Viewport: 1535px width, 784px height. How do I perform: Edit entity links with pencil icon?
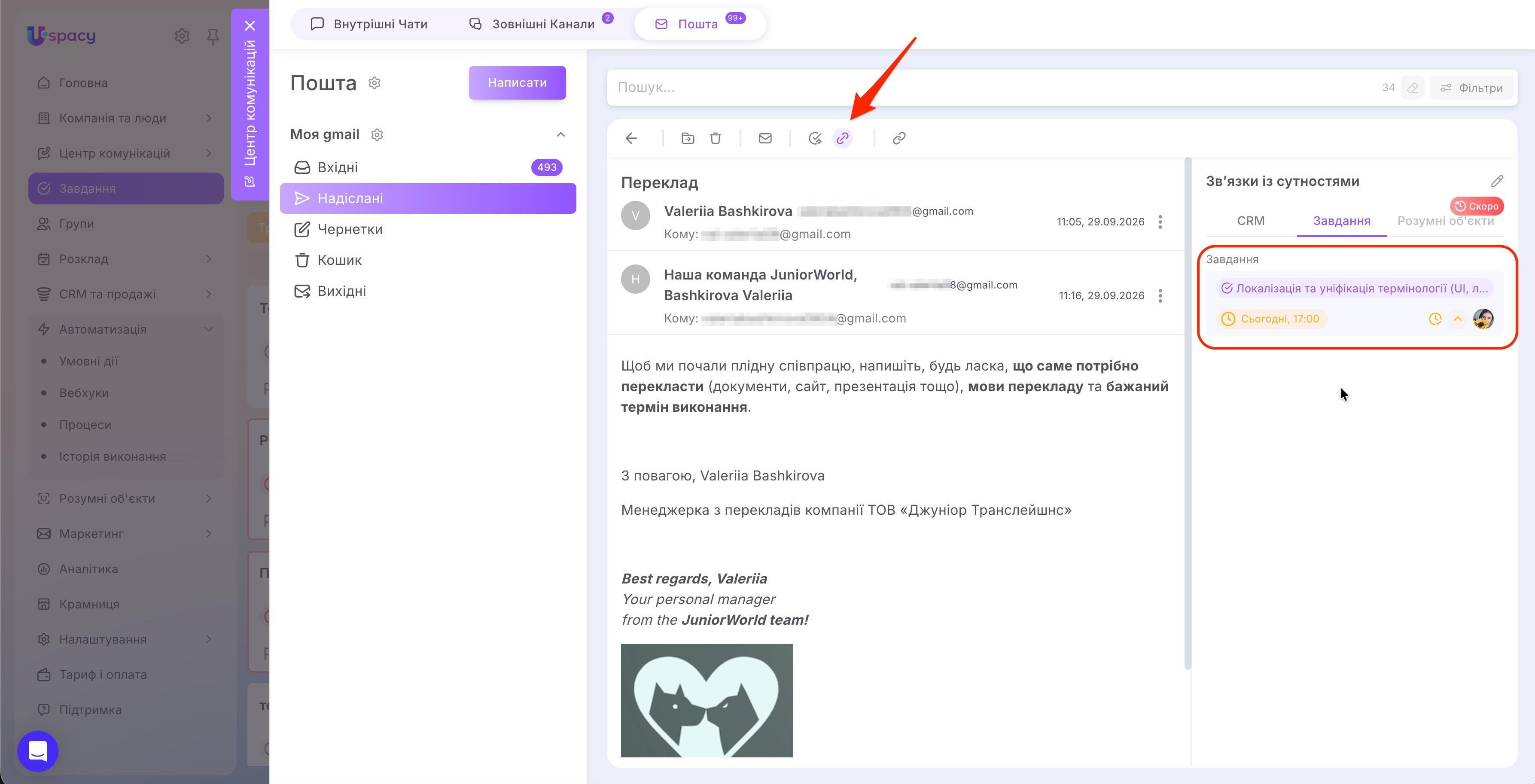tap(1497, 181)
